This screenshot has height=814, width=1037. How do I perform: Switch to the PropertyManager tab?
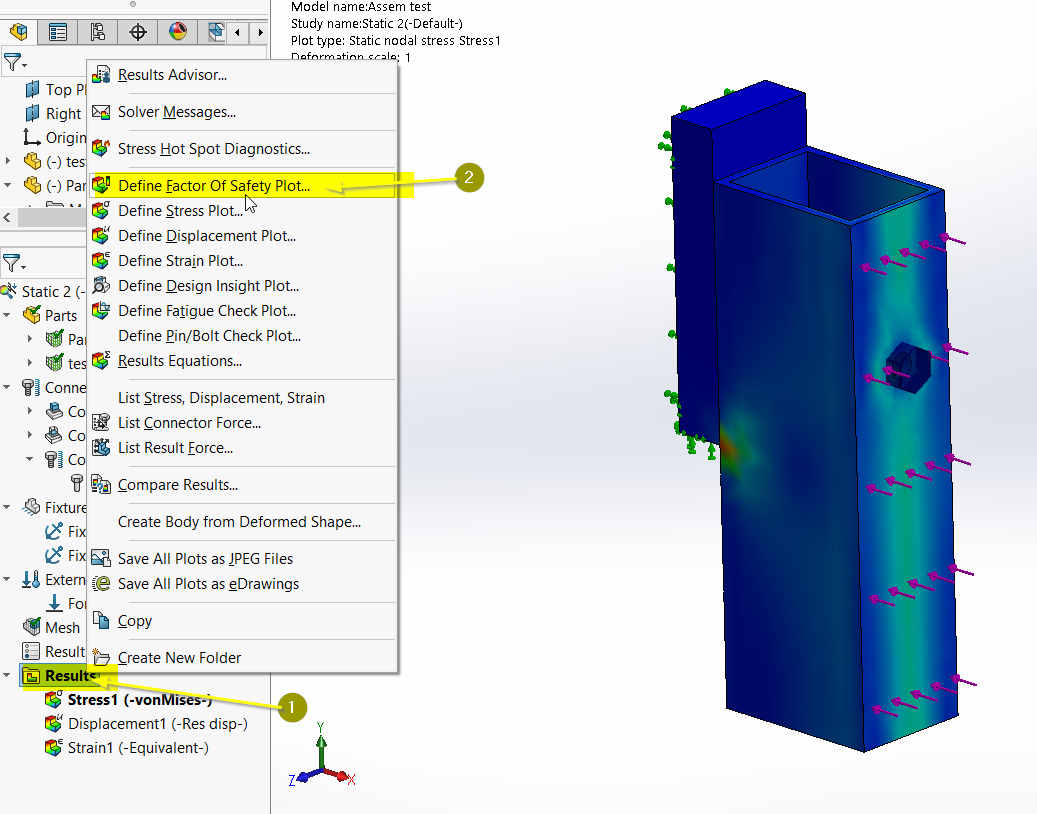[58, 31]
